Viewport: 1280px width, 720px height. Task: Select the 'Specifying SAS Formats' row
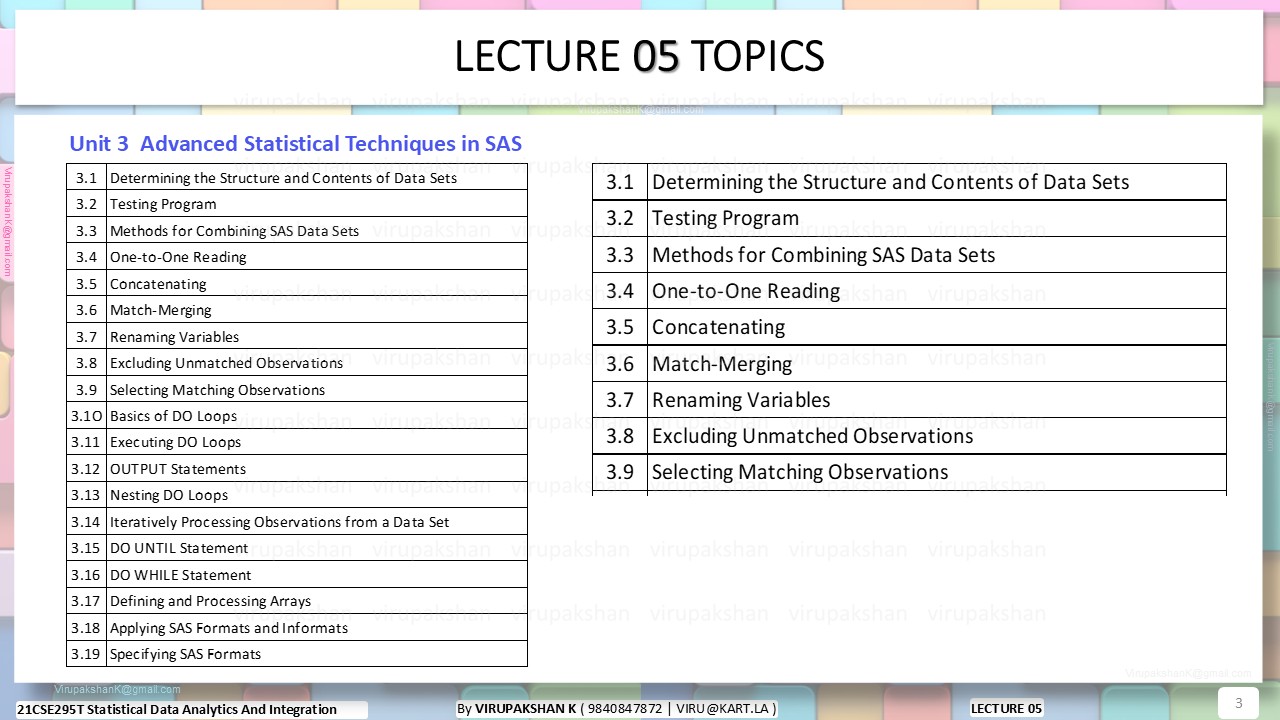297,654
